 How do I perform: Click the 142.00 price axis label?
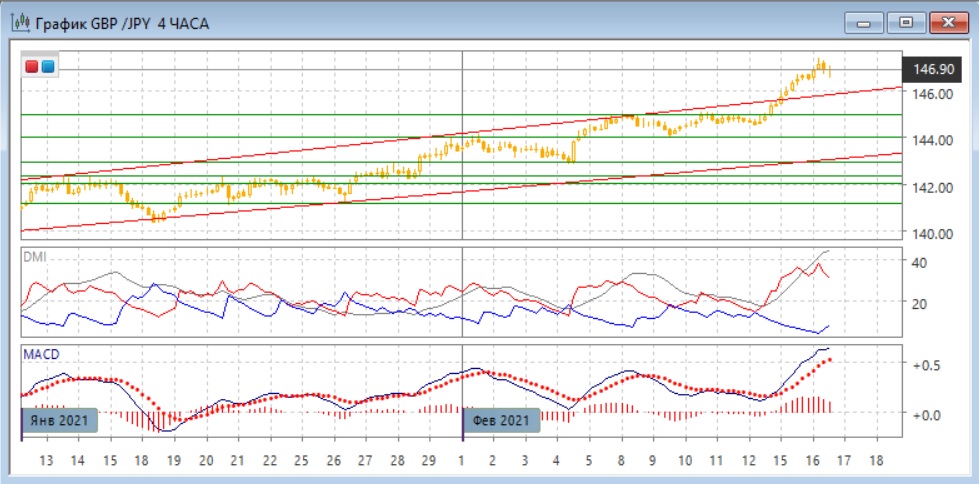click(932, 187)
